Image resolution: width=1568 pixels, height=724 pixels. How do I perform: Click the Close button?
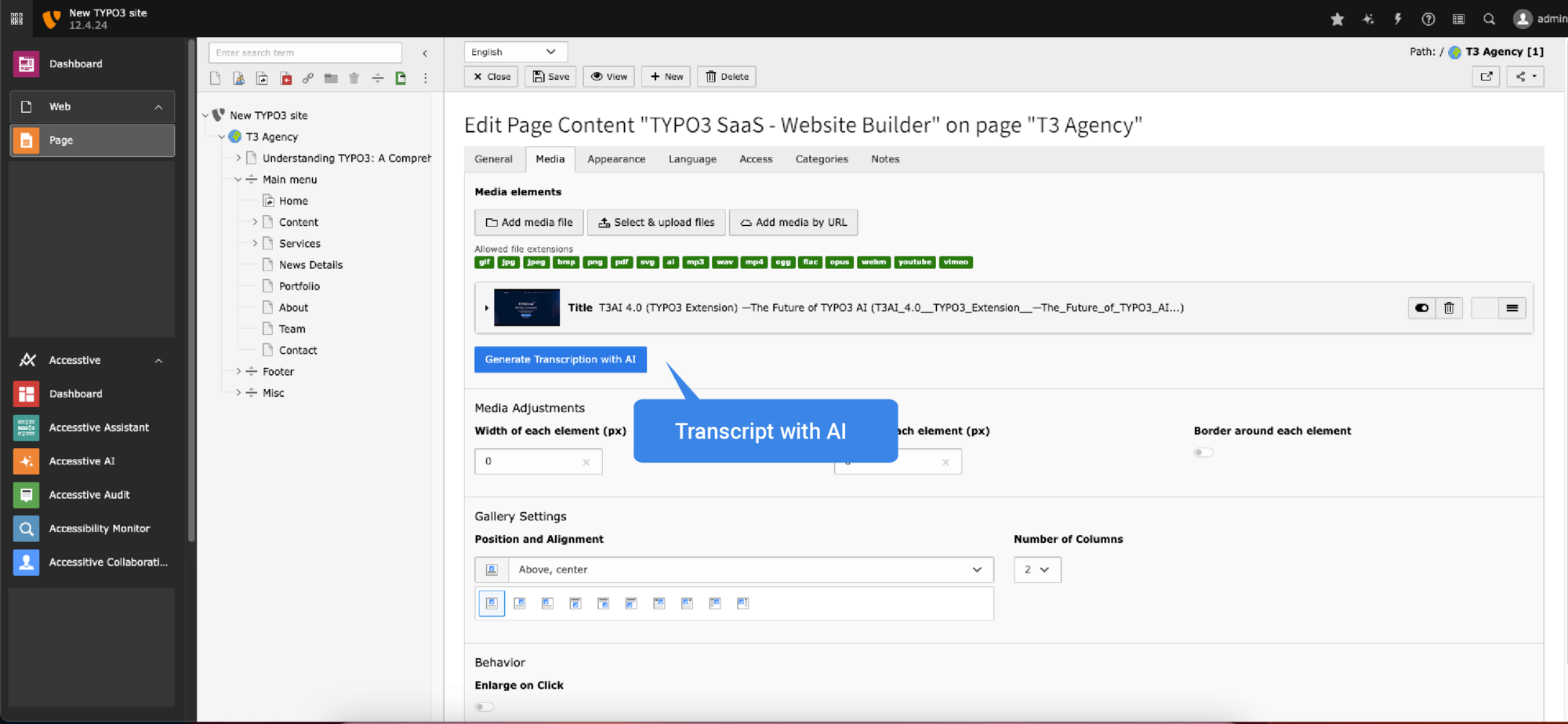(492, 77)
